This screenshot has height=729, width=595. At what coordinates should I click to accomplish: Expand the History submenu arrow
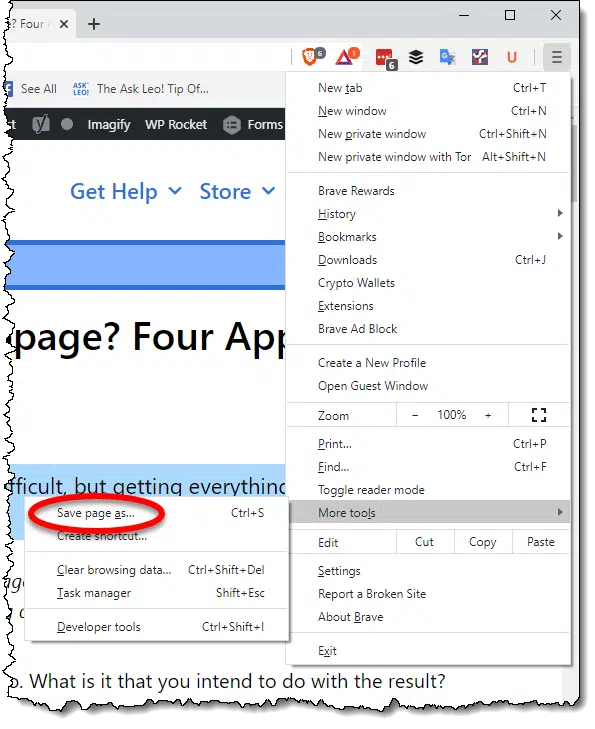pos(560,213)
